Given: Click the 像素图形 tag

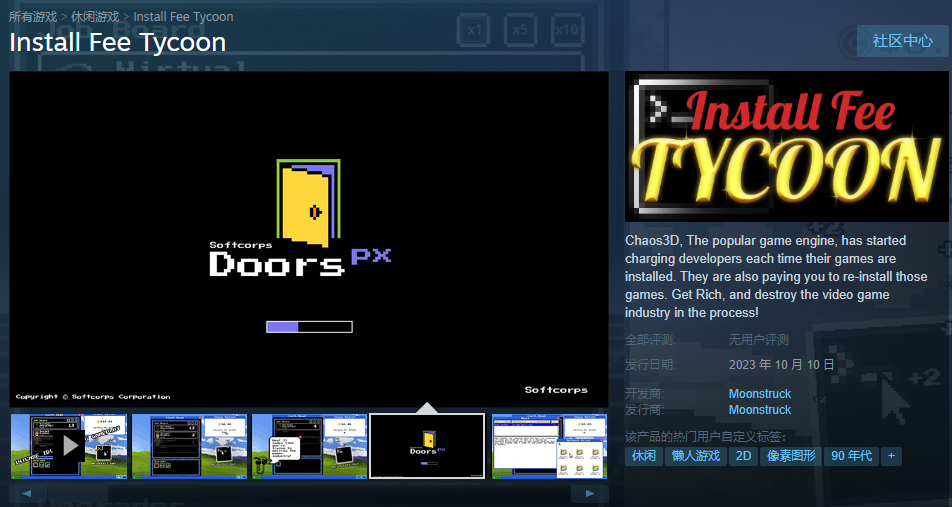Looking at the screenshot, I should 791,456.
